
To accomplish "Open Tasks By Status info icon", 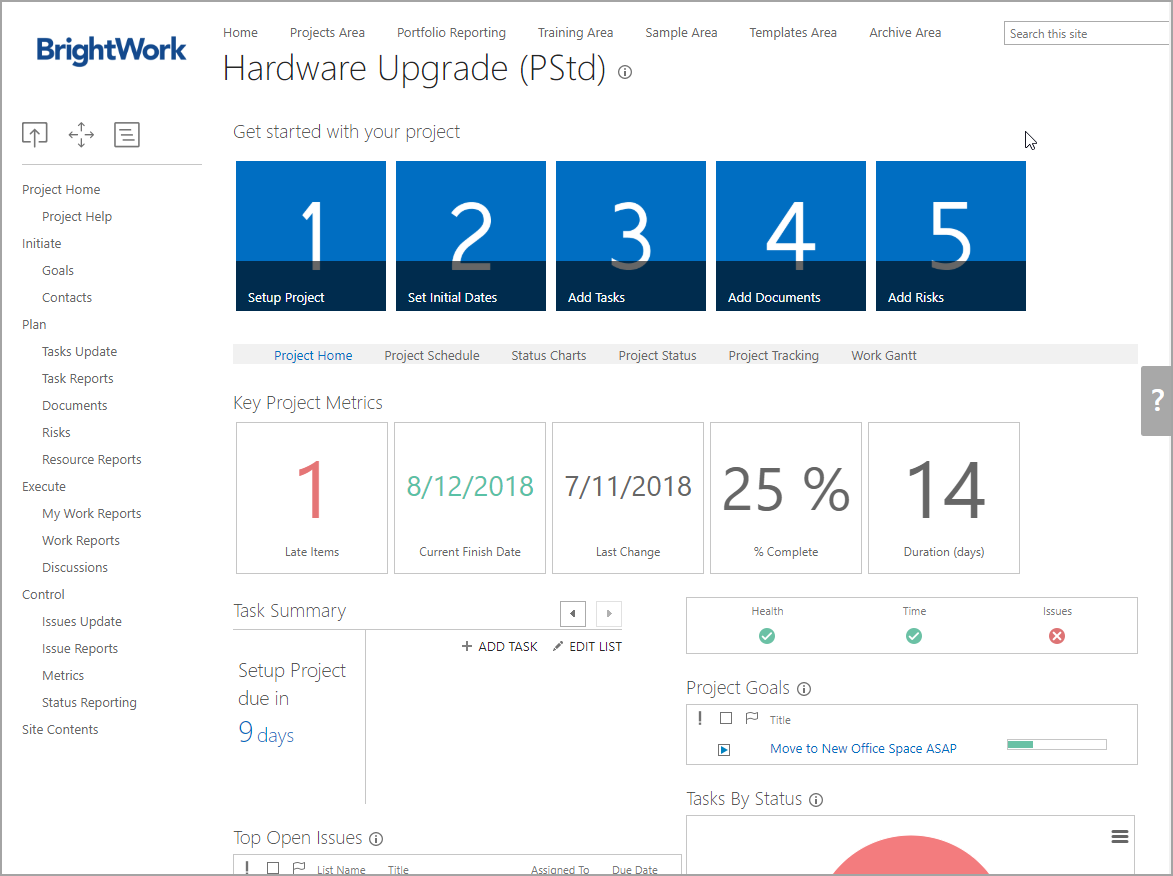I will [816, 800].
